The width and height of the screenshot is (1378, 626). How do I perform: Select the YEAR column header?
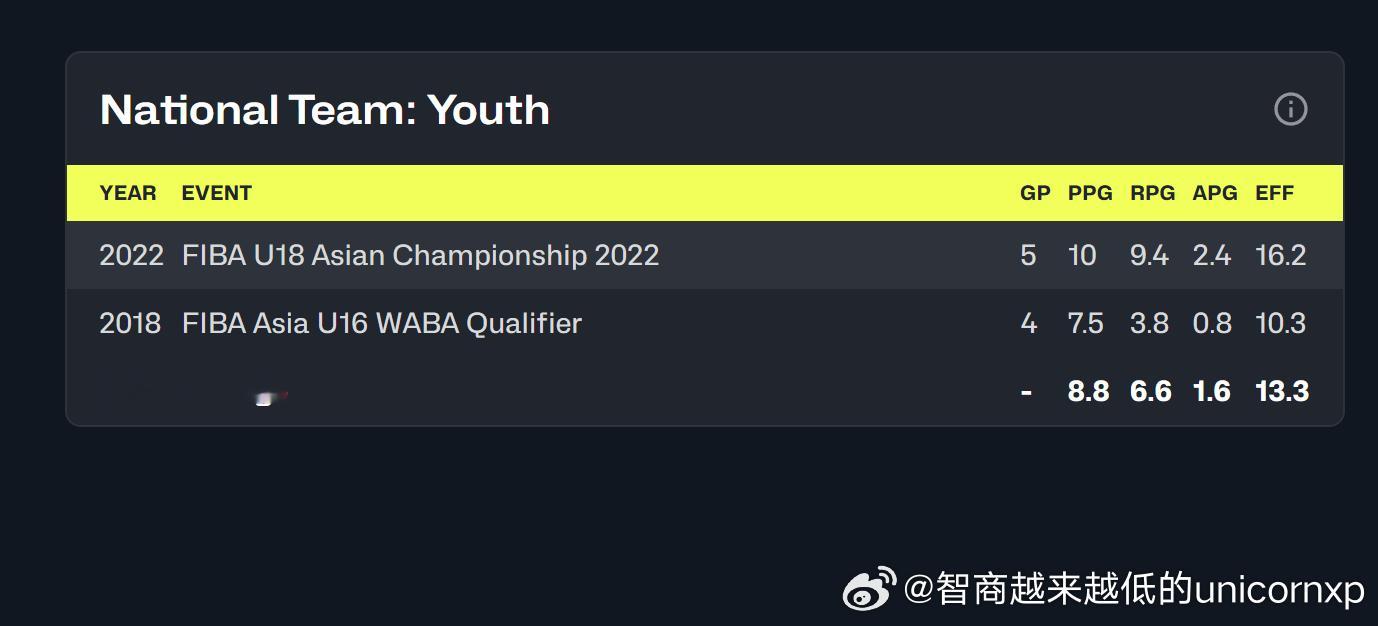[128, 193]
